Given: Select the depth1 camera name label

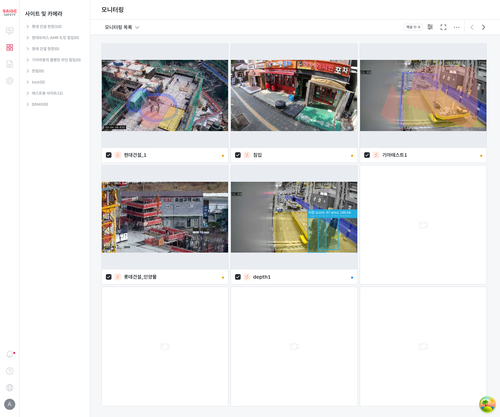Looking at the screenshot, I should (262, 277).
